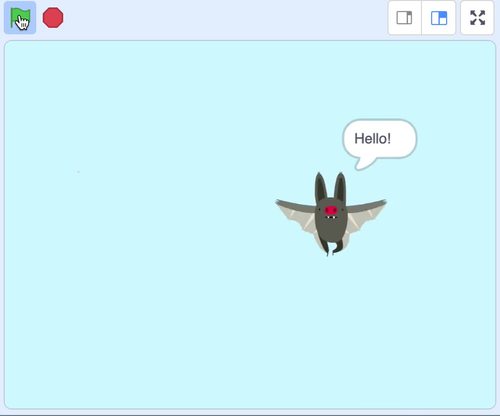Click the speech bubble's pointed tail
500x416 pixels.
[x=364, y=164]
